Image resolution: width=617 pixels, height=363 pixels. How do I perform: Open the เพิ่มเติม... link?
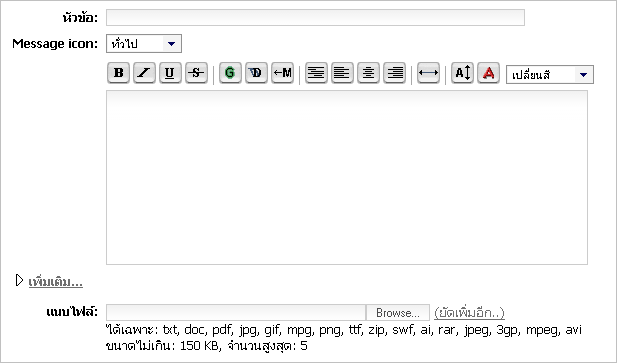tap(55, 282)
